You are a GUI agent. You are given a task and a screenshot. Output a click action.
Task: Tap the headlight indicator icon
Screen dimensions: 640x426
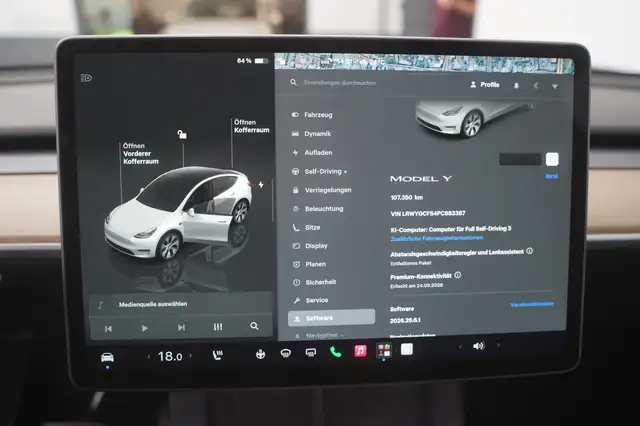(86, 78)
